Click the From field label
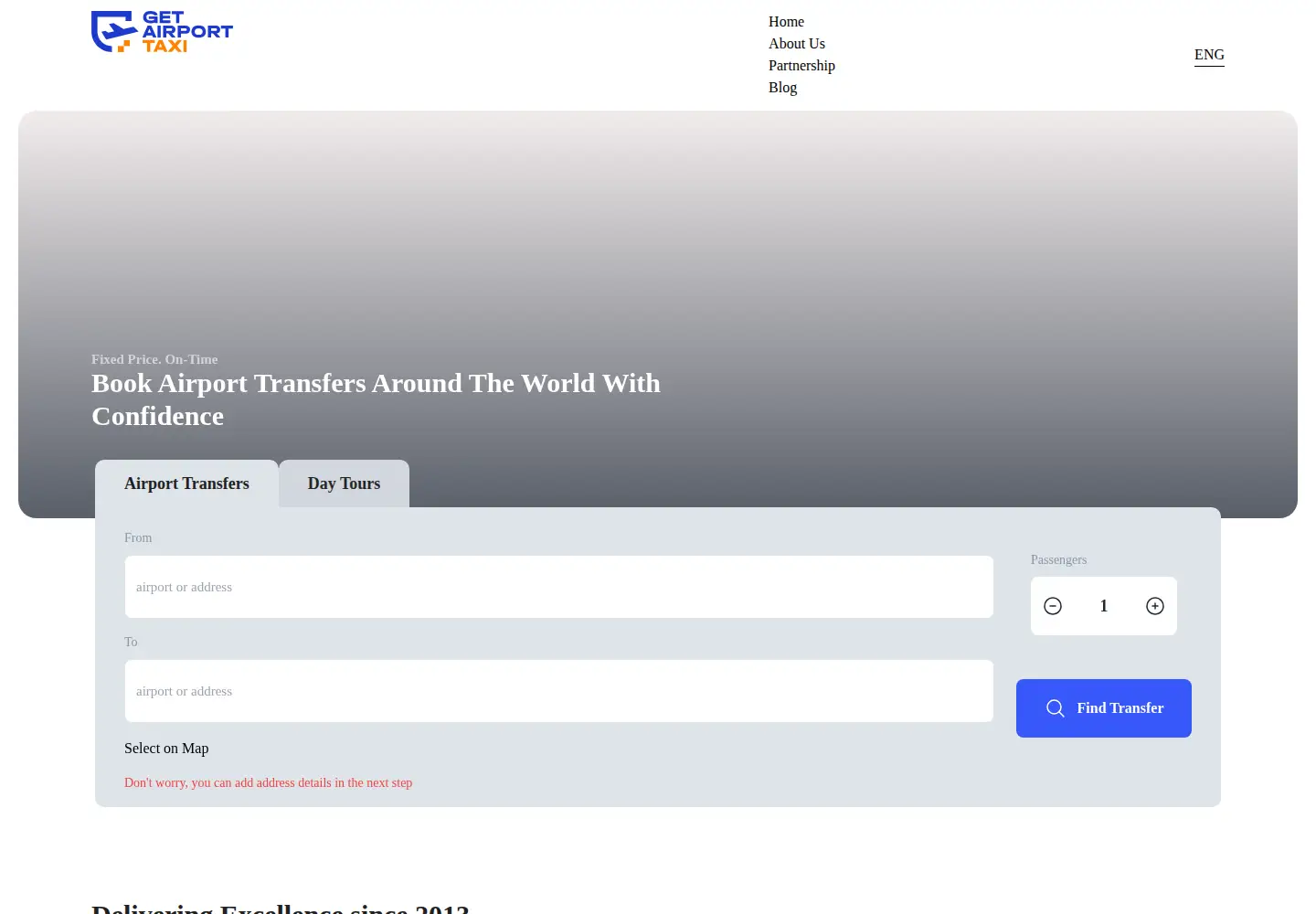 [x=138, y=538]
